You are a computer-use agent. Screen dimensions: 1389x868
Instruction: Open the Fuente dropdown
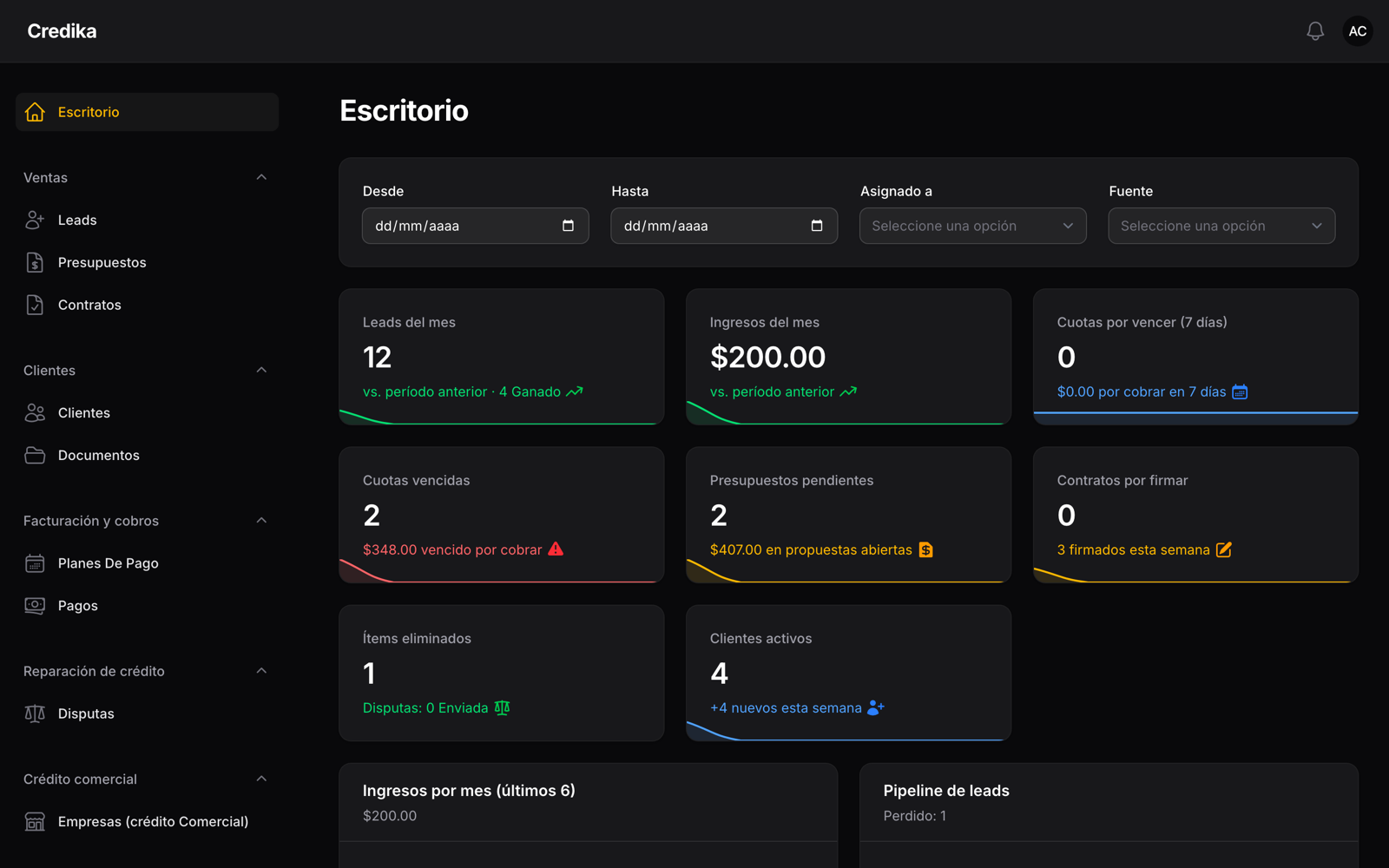coord(1221,226)
